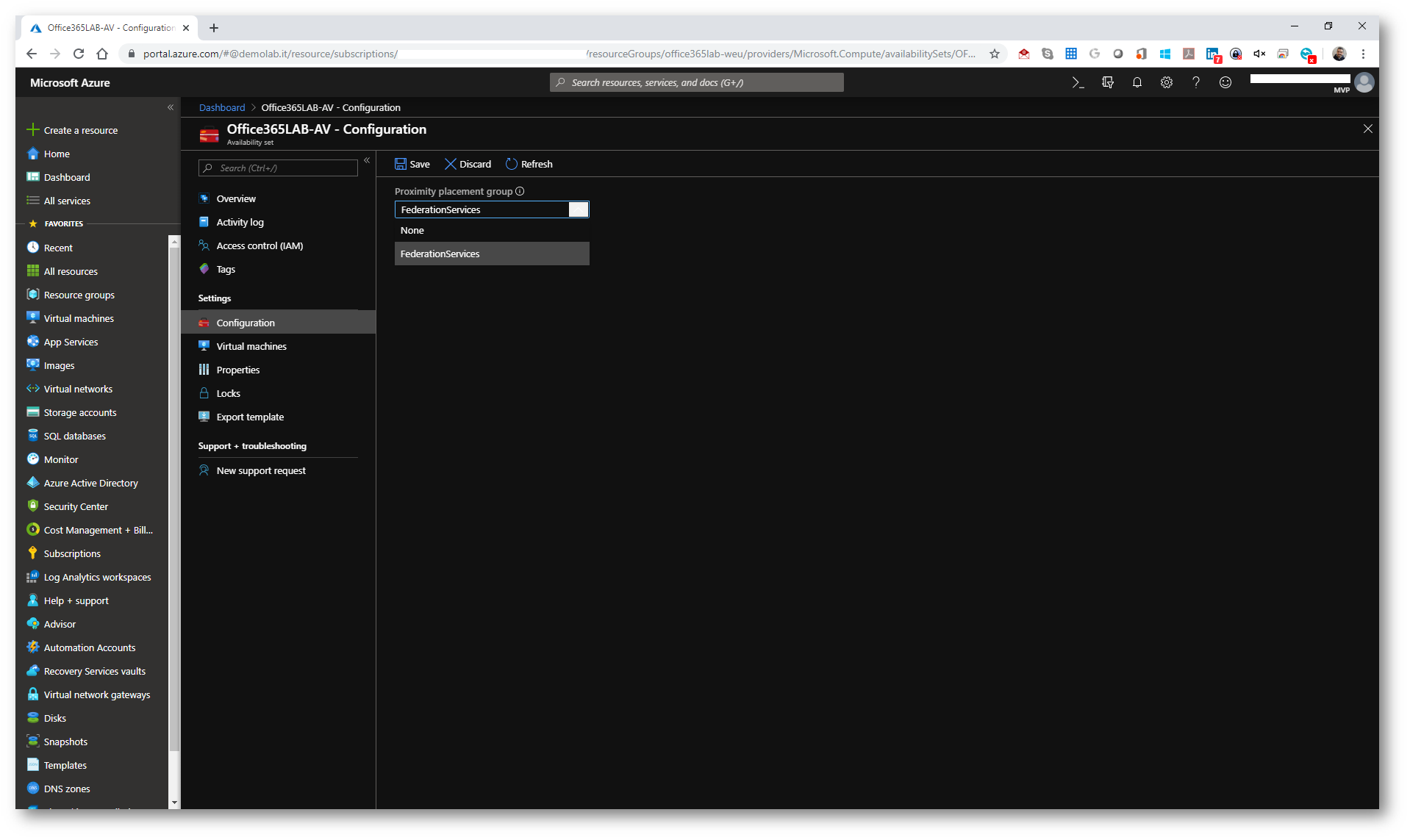
Task: Click Microsoft Azure logo text
Action: pyautogui.click(x=70, y=83)
